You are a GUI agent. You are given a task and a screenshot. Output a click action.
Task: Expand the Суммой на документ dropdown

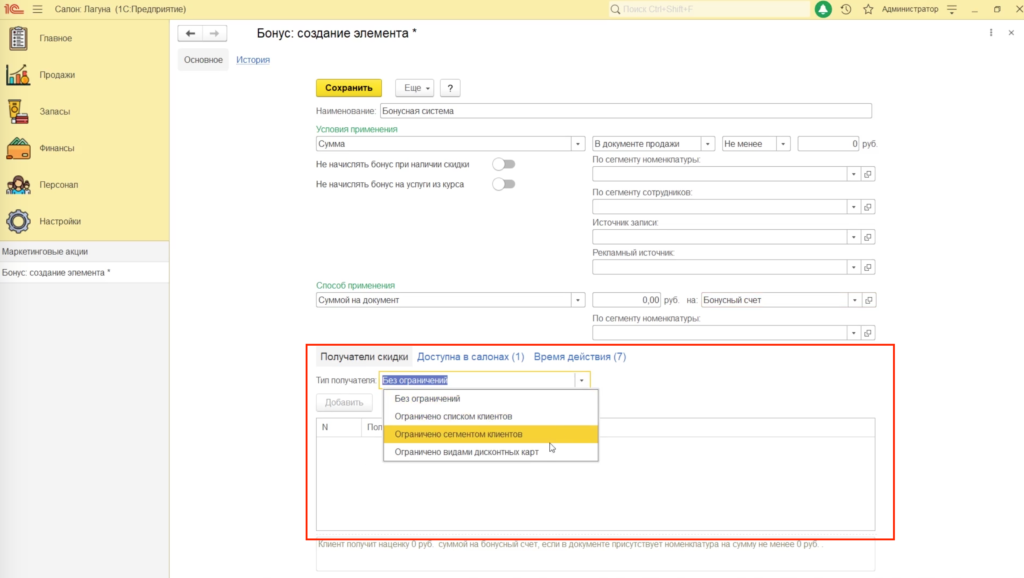577,300
